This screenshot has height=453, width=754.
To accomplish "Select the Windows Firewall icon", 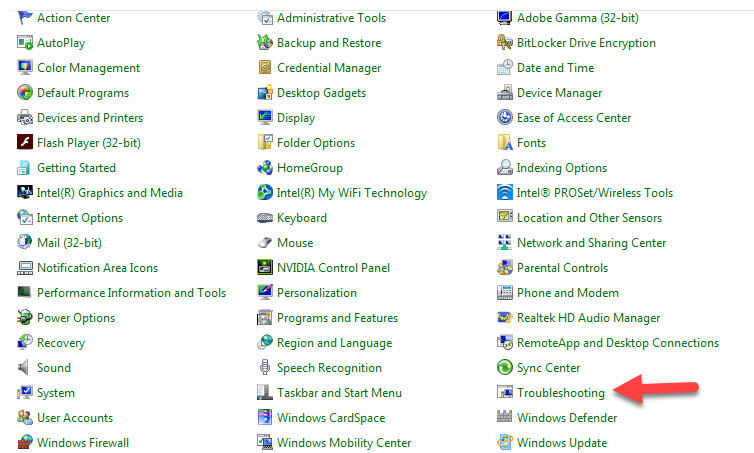I will [25, 443].
